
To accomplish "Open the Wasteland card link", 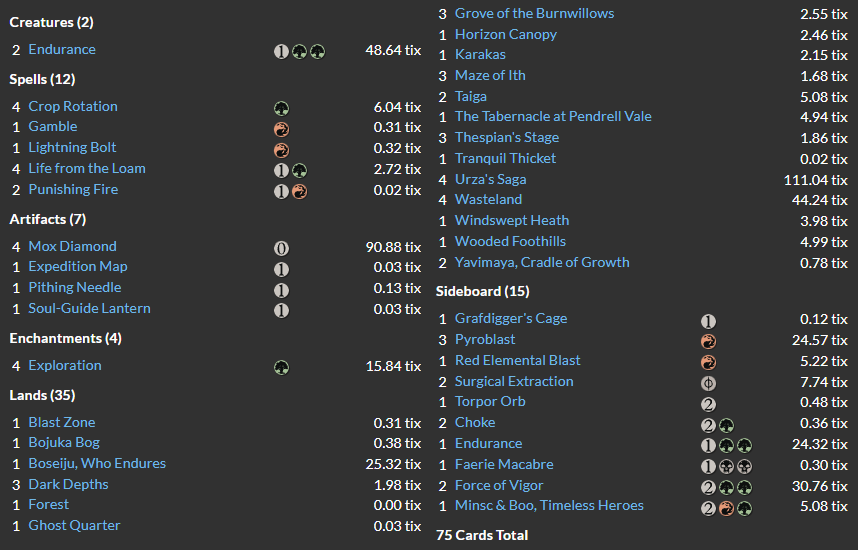I will (x=488, y=199).
